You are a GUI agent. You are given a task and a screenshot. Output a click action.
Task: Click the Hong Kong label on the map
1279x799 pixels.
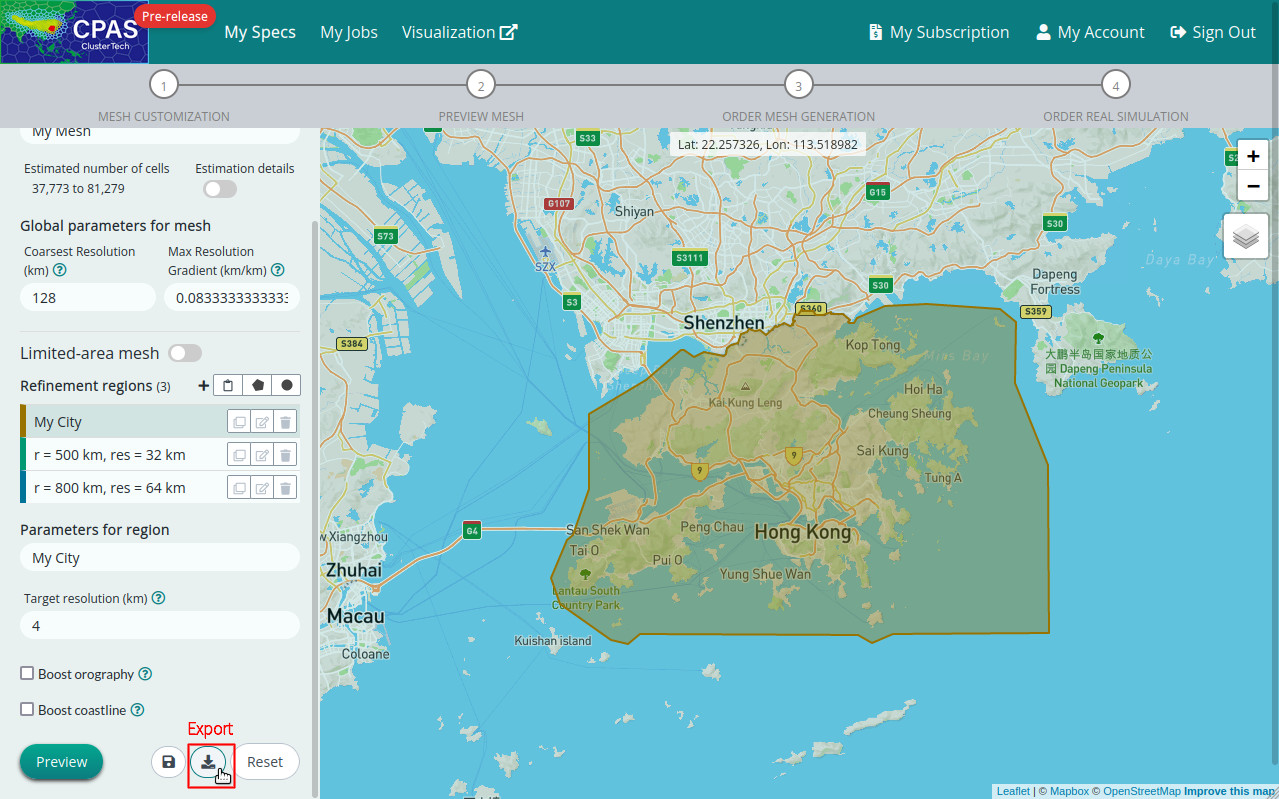(802, 532)
